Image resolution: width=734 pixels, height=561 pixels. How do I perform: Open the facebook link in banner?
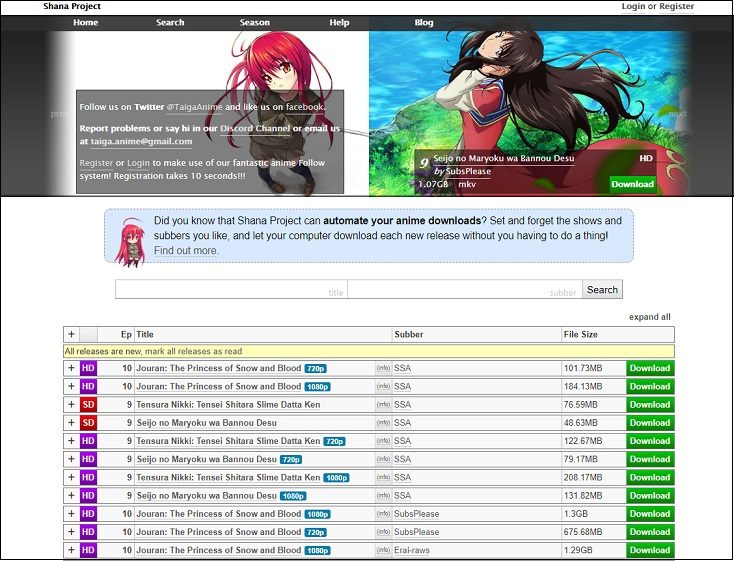304,107
